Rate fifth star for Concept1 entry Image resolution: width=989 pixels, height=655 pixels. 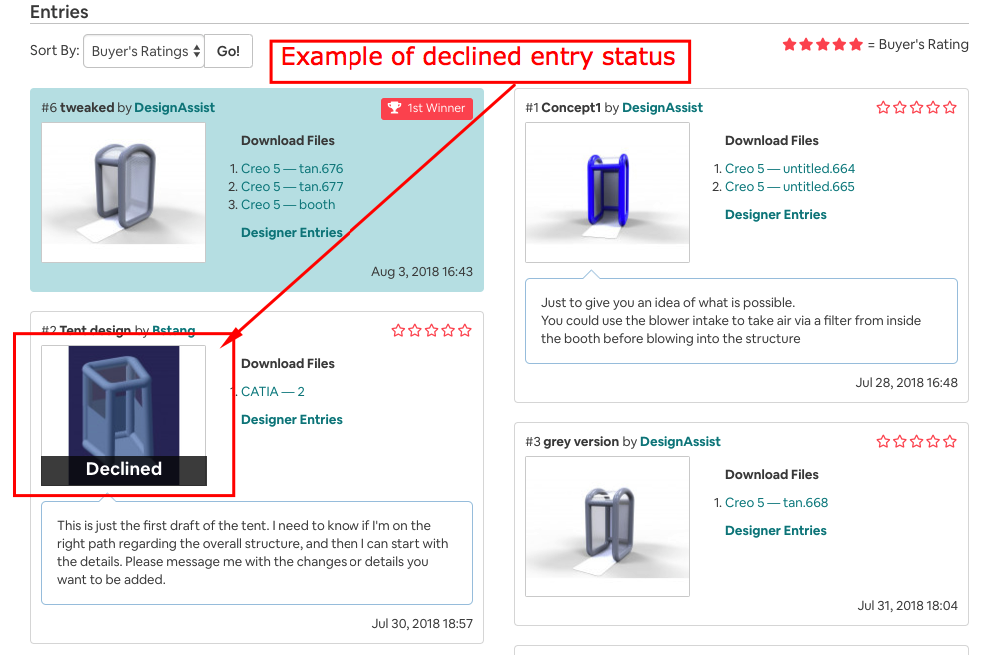click(x=950, y=107)
